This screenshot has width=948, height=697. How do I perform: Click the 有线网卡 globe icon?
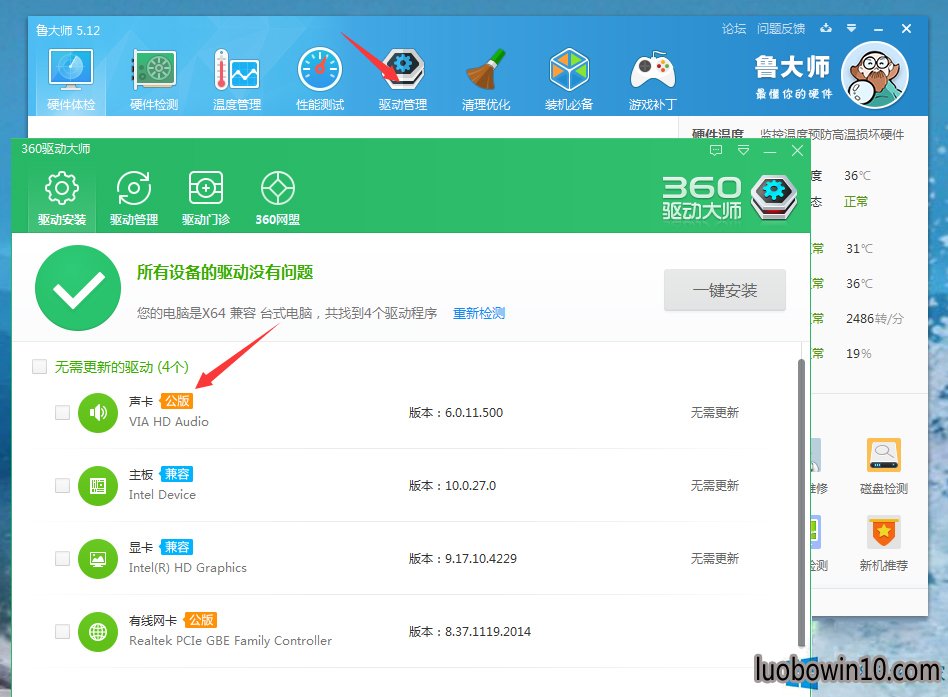pos(98,632)
